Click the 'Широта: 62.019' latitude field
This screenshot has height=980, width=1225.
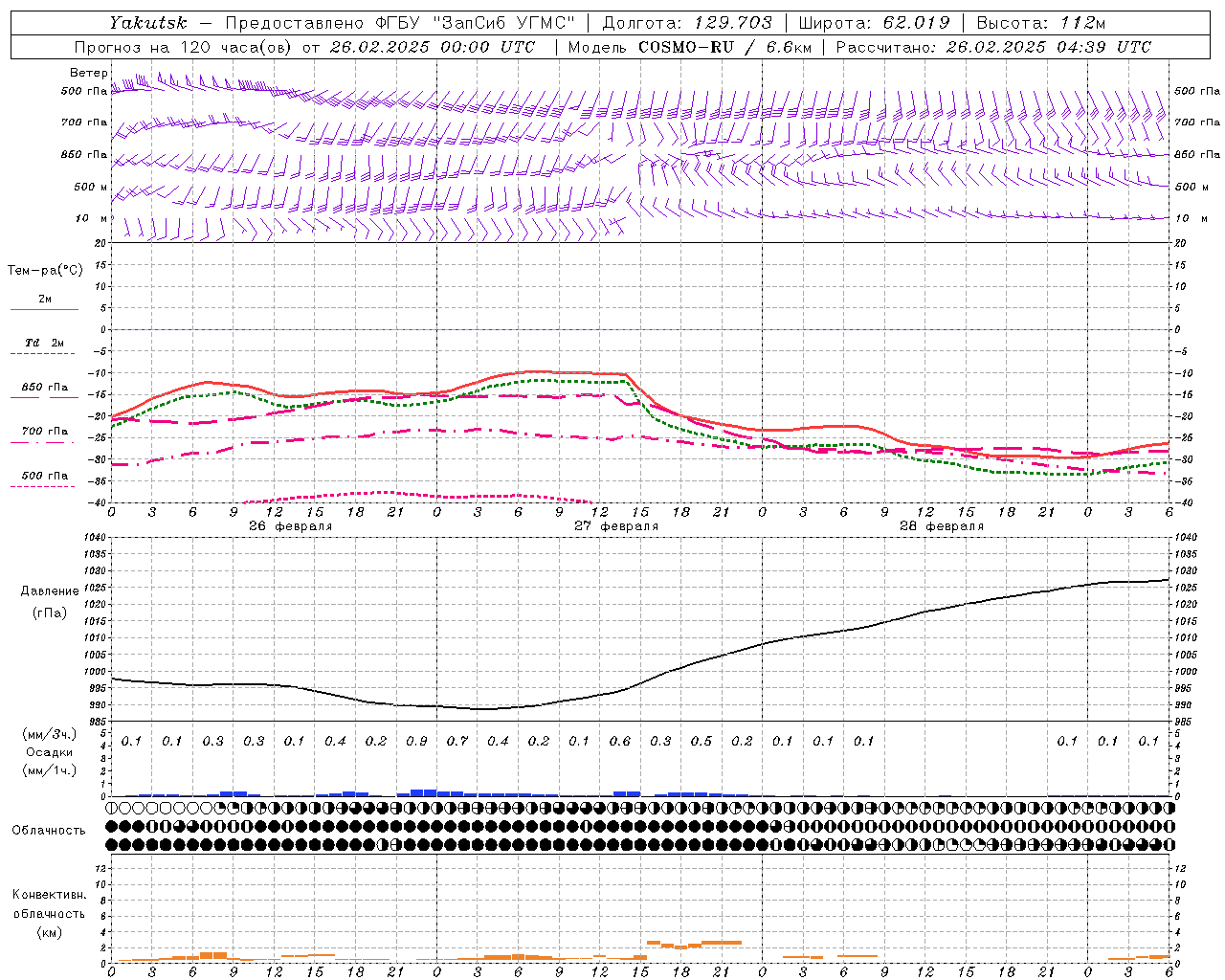(874, 23)
